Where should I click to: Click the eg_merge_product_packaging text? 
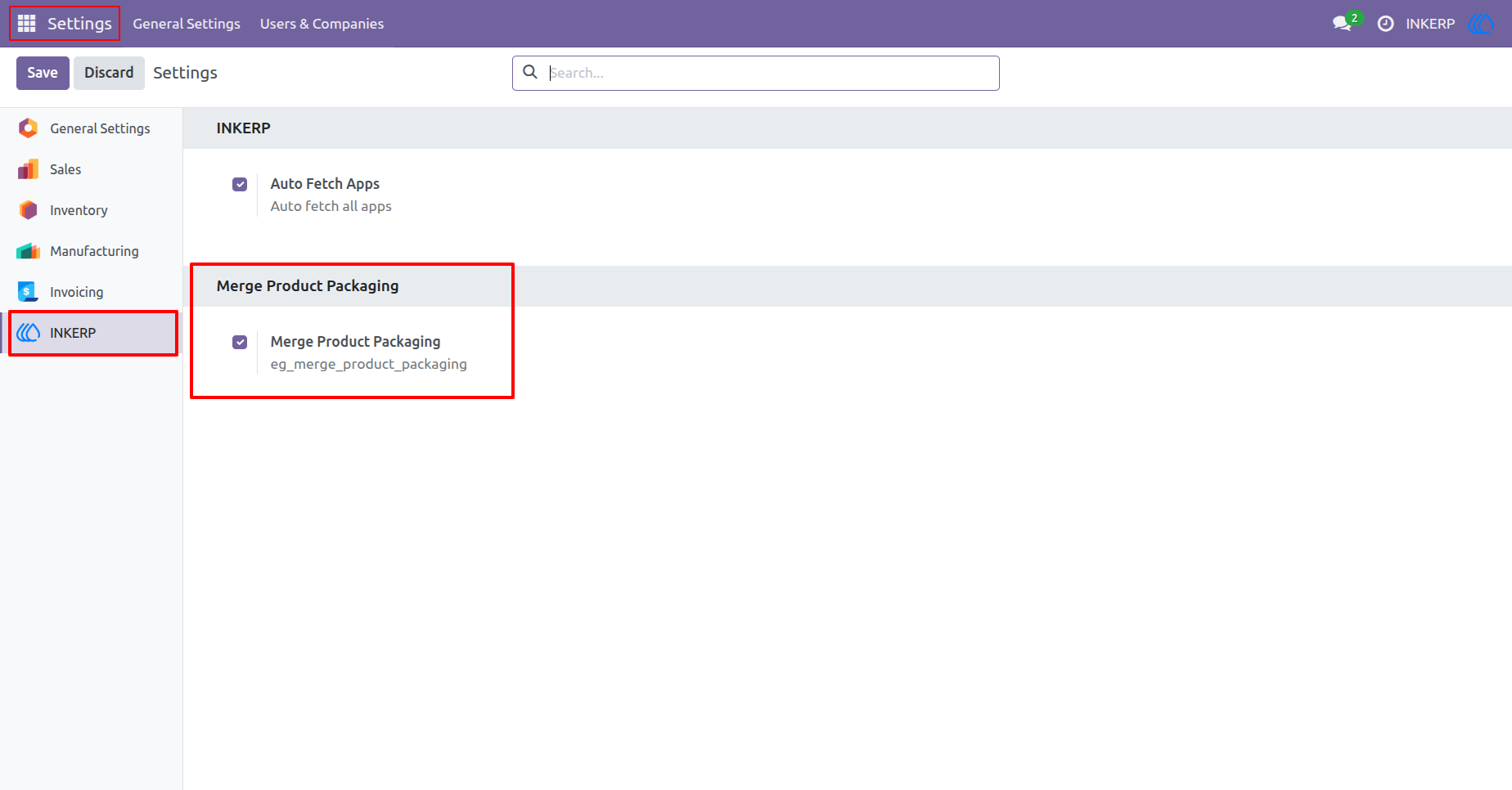click(x=368, y=364)
